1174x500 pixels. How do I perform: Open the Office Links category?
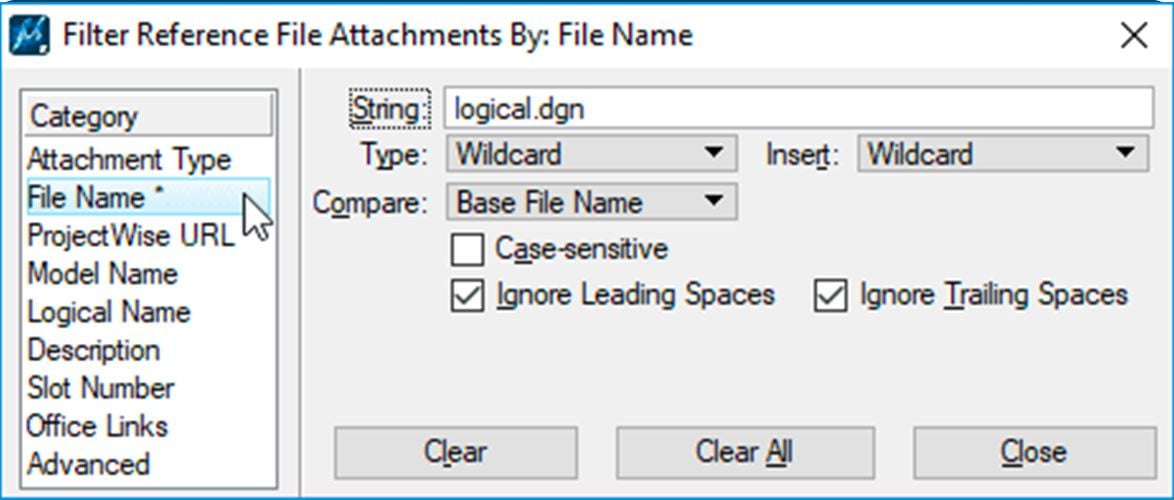[98, 426]
